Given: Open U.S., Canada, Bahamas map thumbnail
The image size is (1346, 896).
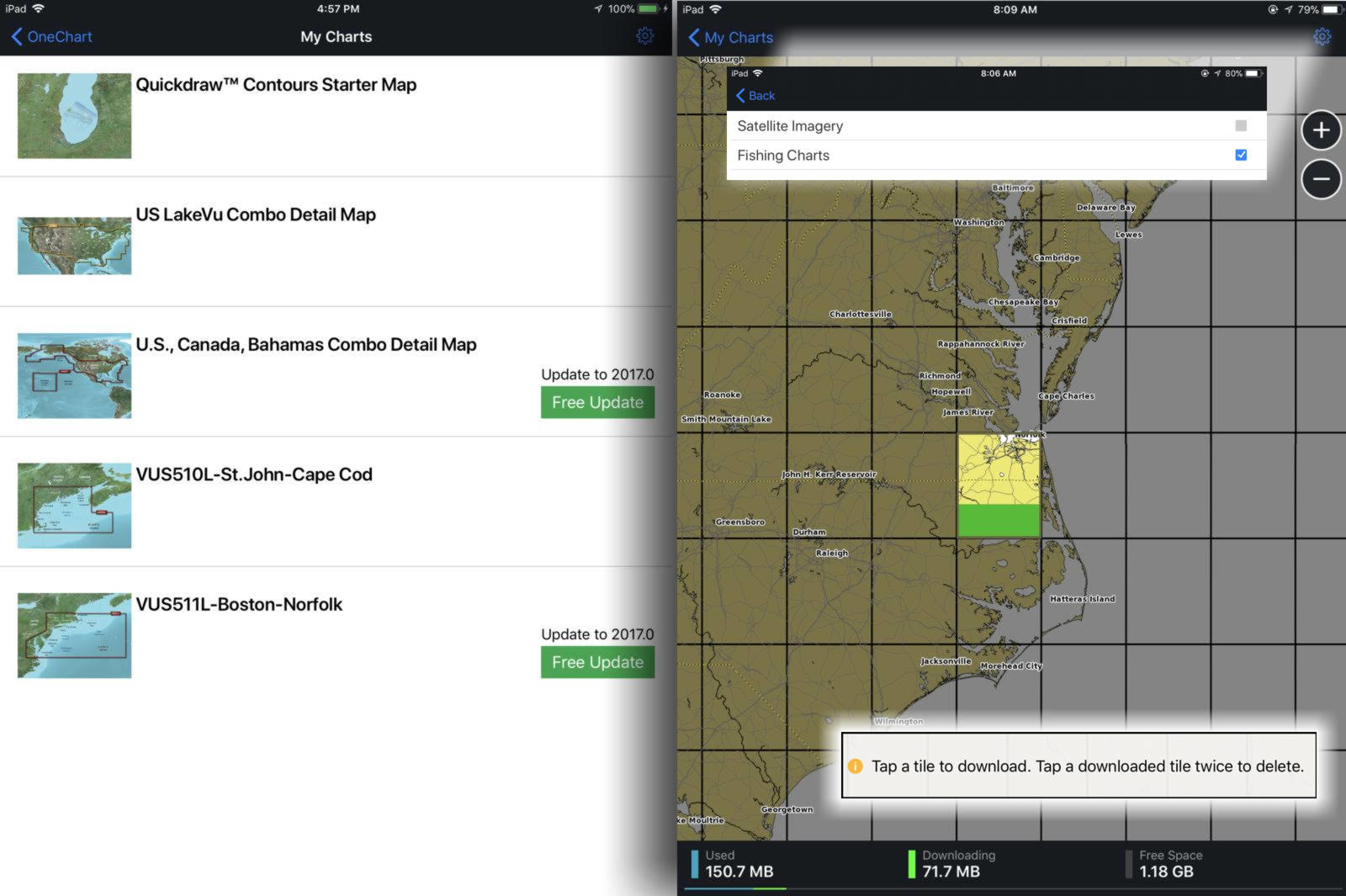Looking at the screenshot, I should click(x=74, y=375).
